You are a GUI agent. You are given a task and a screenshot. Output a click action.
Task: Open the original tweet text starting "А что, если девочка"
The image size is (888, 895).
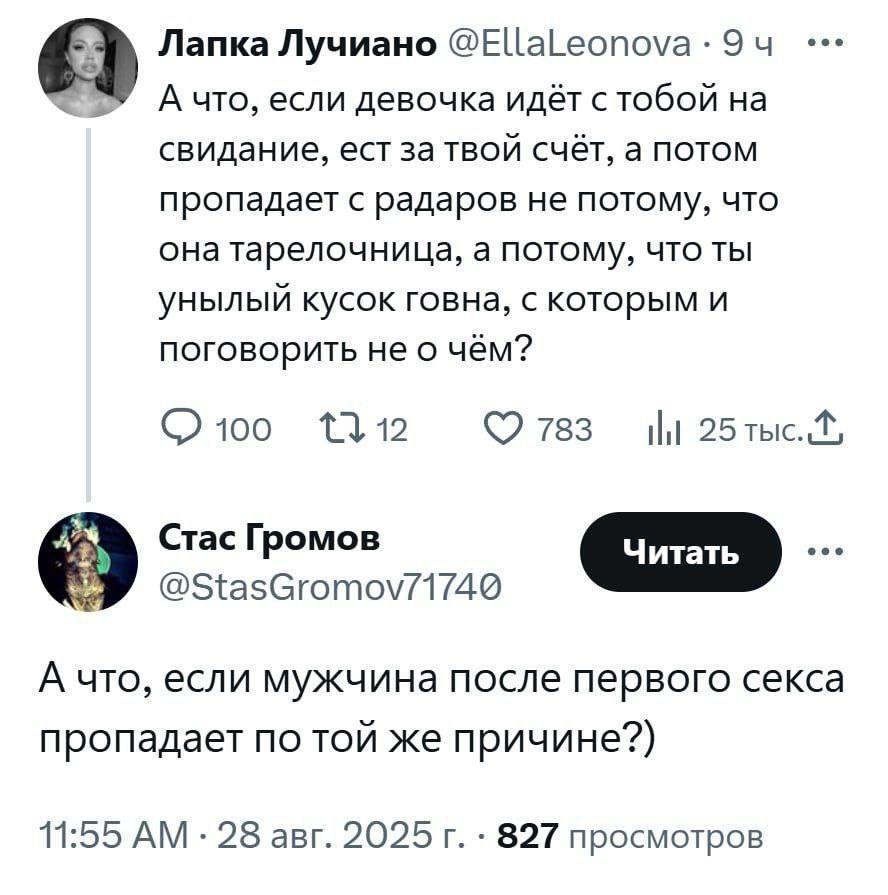(x=460, y=222)
